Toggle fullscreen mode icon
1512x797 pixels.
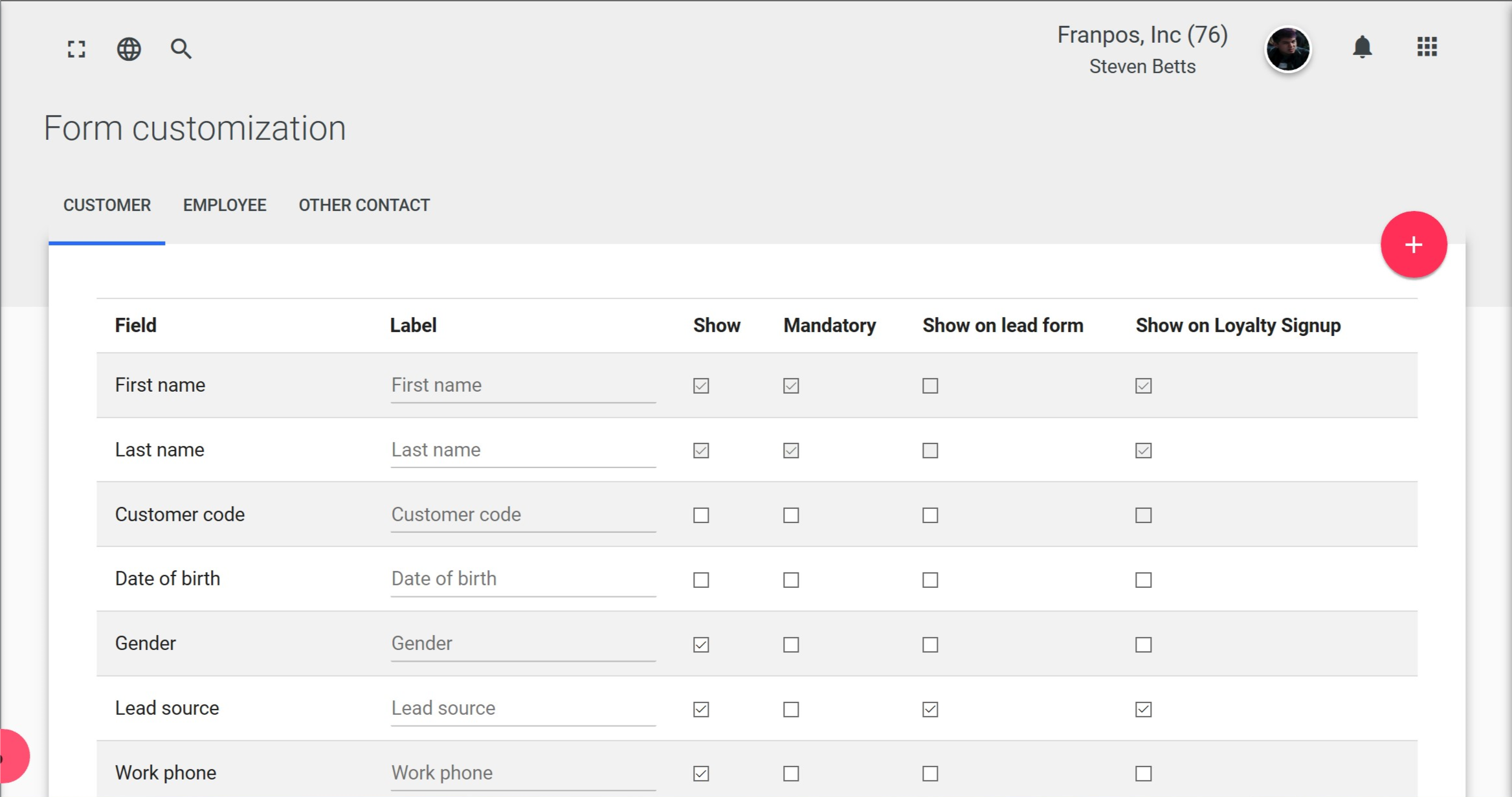pos(76,49)
